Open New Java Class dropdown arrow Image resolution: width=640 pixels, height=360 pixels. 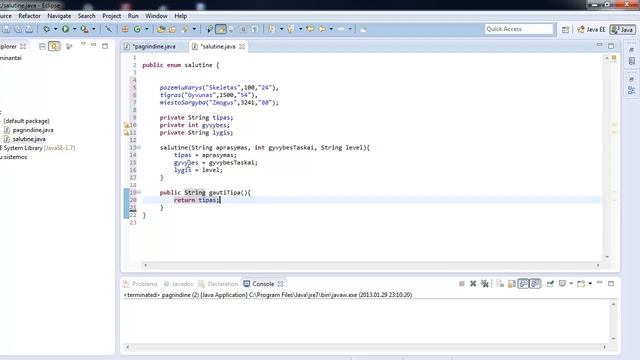(147, 29)
